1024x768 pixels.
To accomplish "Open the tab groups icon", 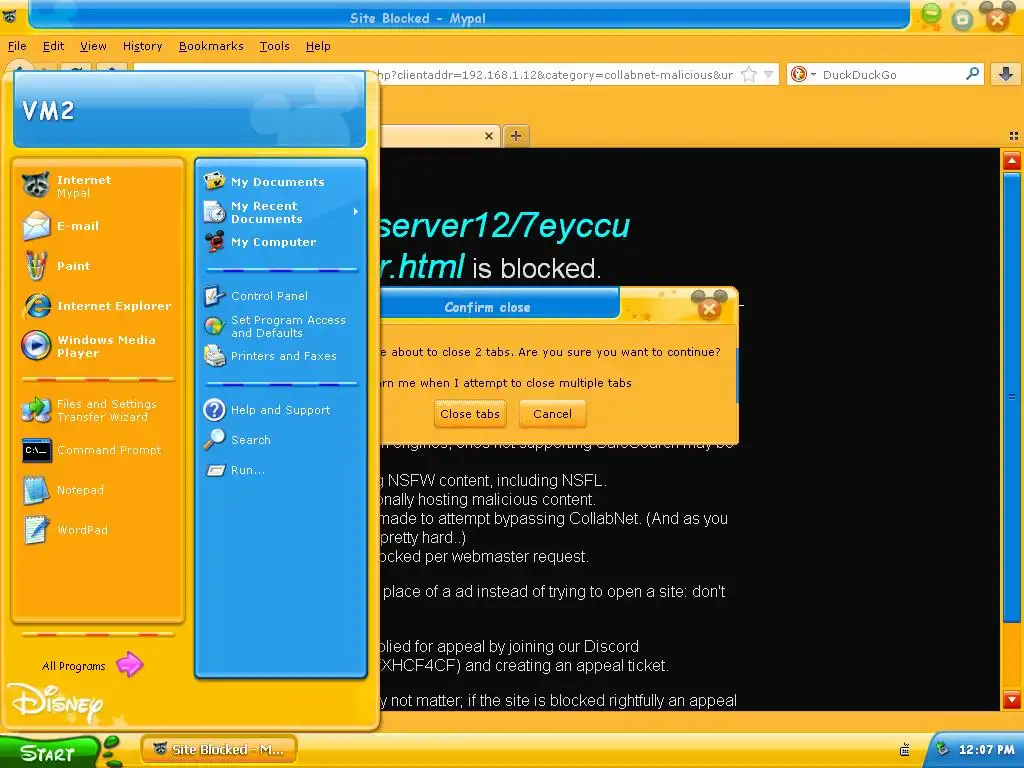I will click(1014, 136).
